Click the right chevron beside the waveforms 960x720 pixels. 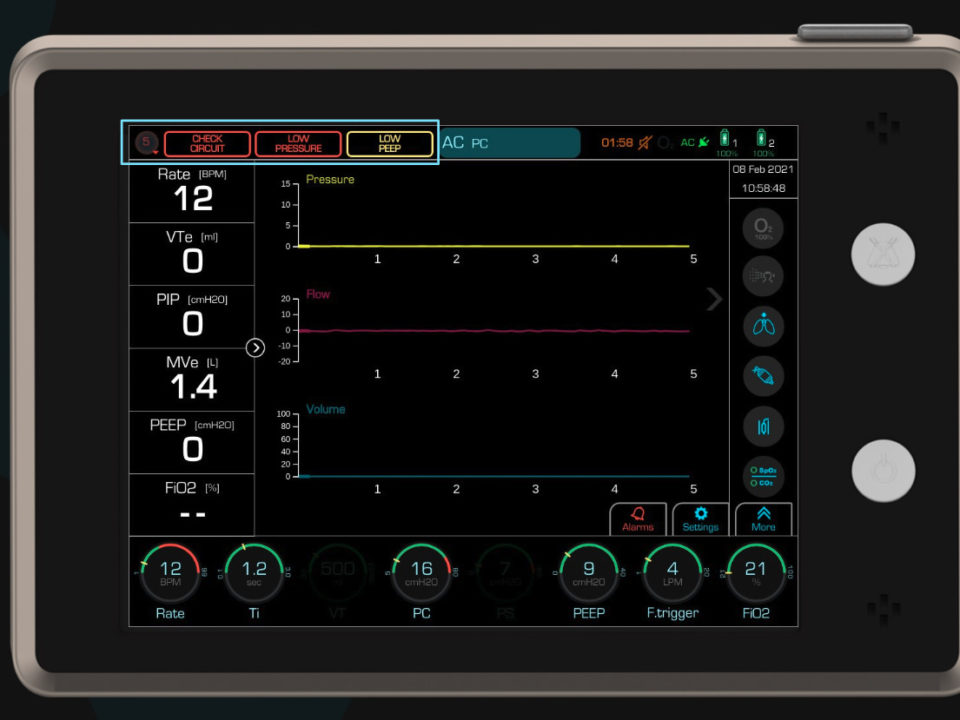[714, 299]
